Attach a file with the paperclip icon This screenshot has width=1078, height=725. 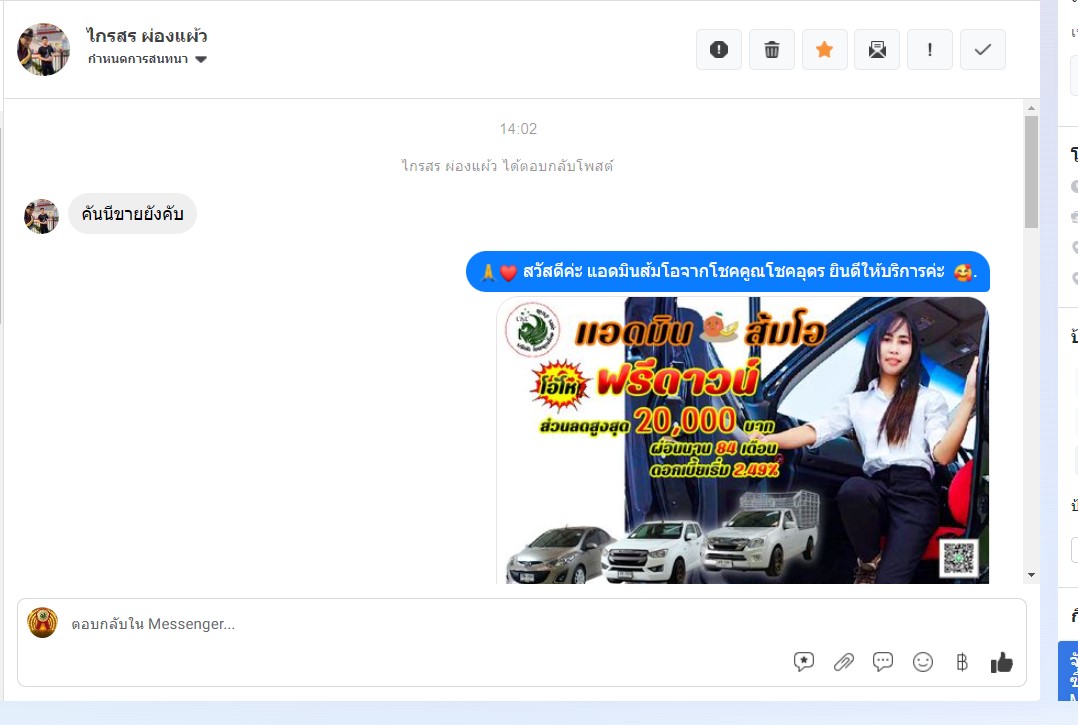(x=844, y=662)
